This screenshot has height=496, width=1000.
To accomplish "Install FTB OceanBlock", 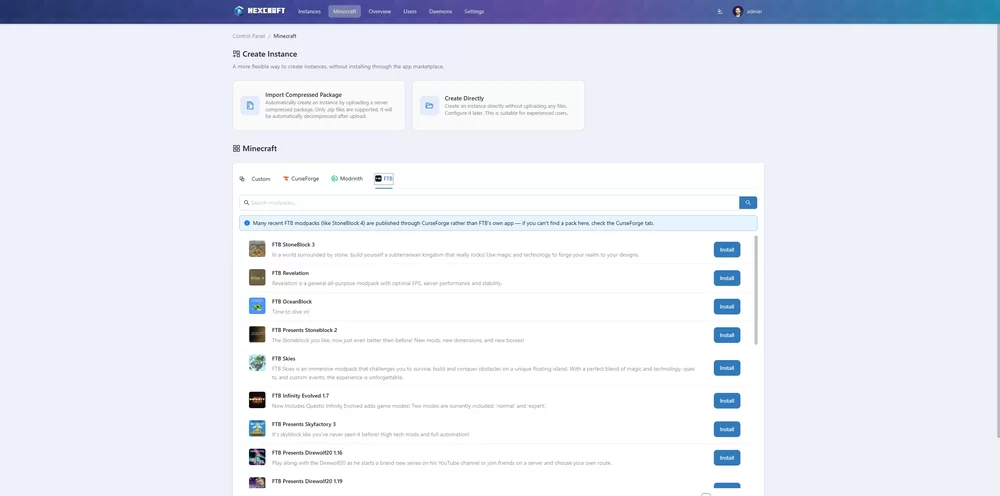I will tap(727, 307).
